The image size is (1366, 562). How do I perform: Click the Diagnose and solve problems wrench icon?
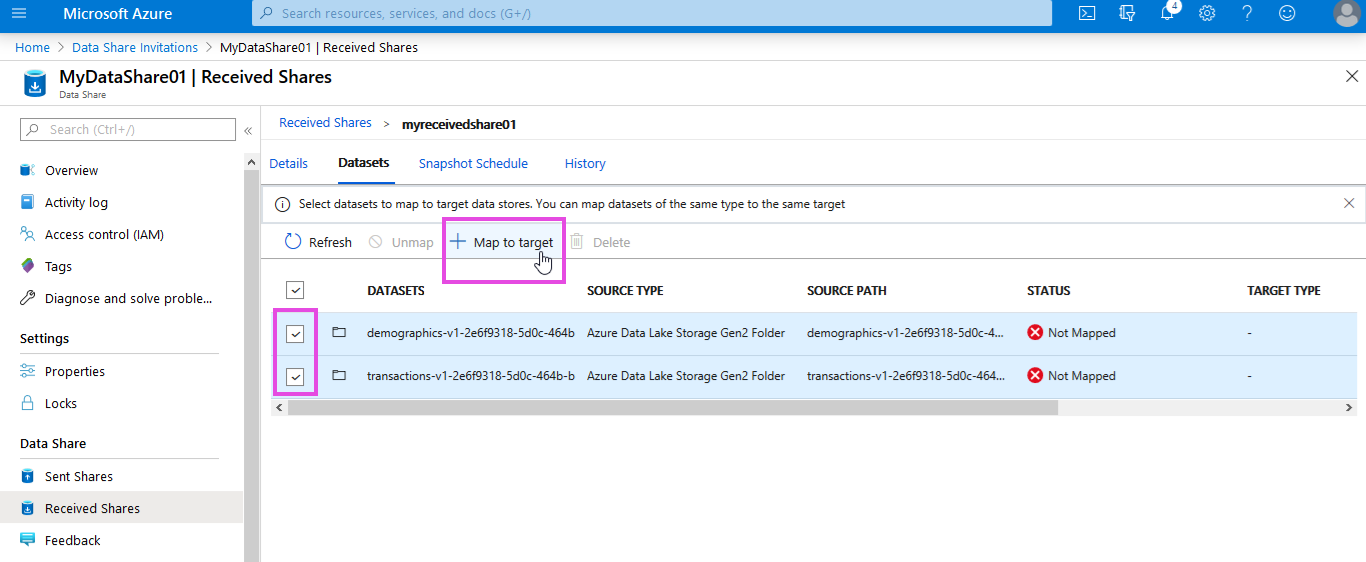(28, 298)
